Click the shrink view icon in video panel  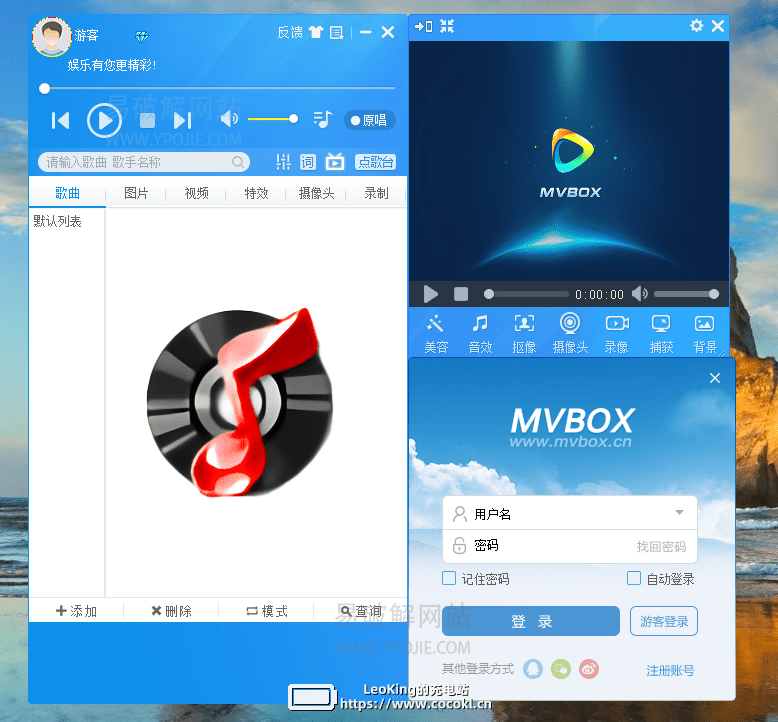447,26
